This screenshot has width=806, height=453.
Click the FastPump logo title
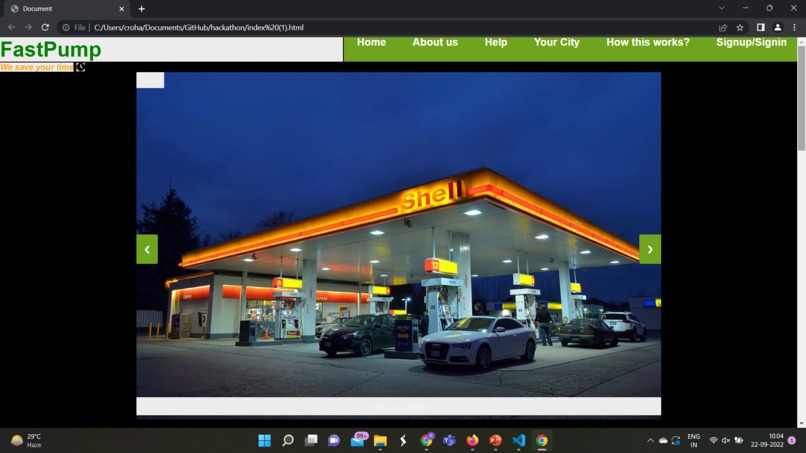(x=51, y=50)
